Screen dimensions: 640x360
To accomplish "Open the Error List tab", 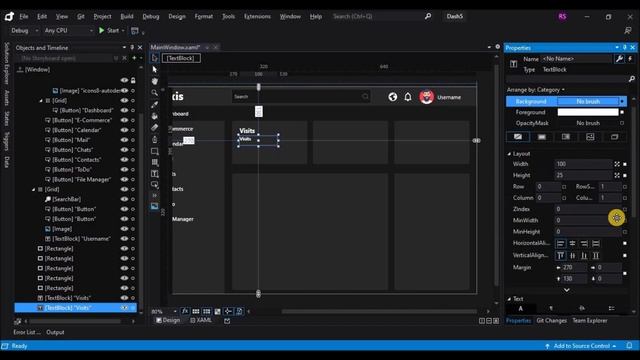I will (x=27, y=332).
